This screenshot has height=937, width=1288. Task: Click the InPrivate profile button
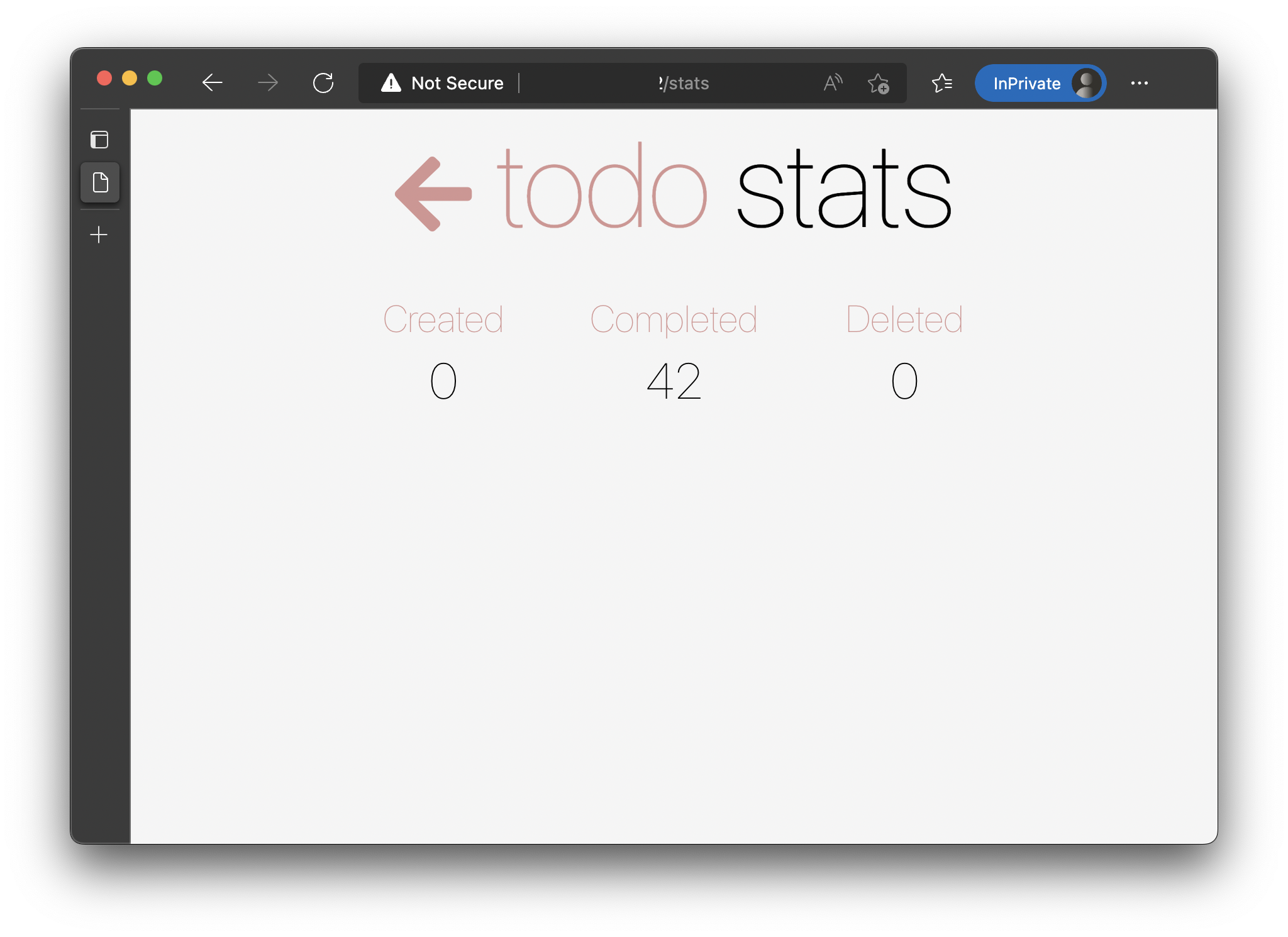click(1040, 82)
